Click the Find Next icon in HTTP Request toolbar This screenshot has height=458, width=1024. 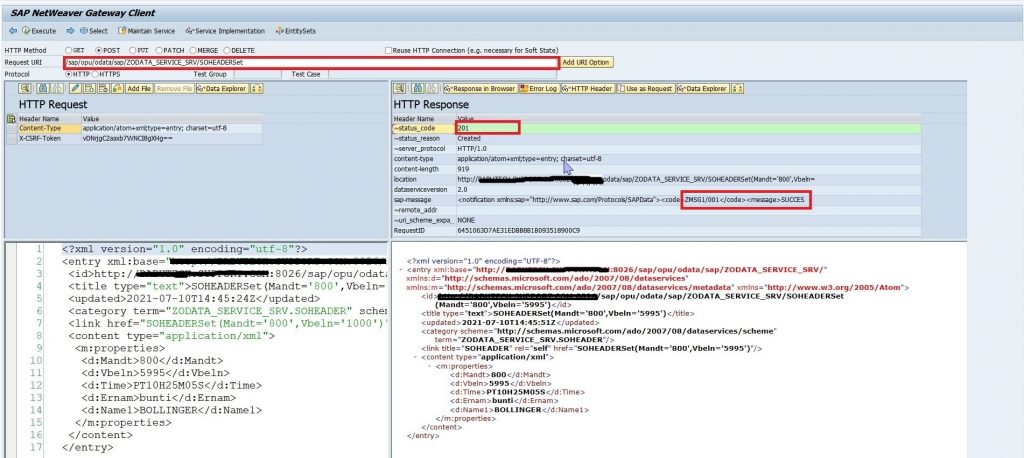pyautogui.click(x=57, y=88)
